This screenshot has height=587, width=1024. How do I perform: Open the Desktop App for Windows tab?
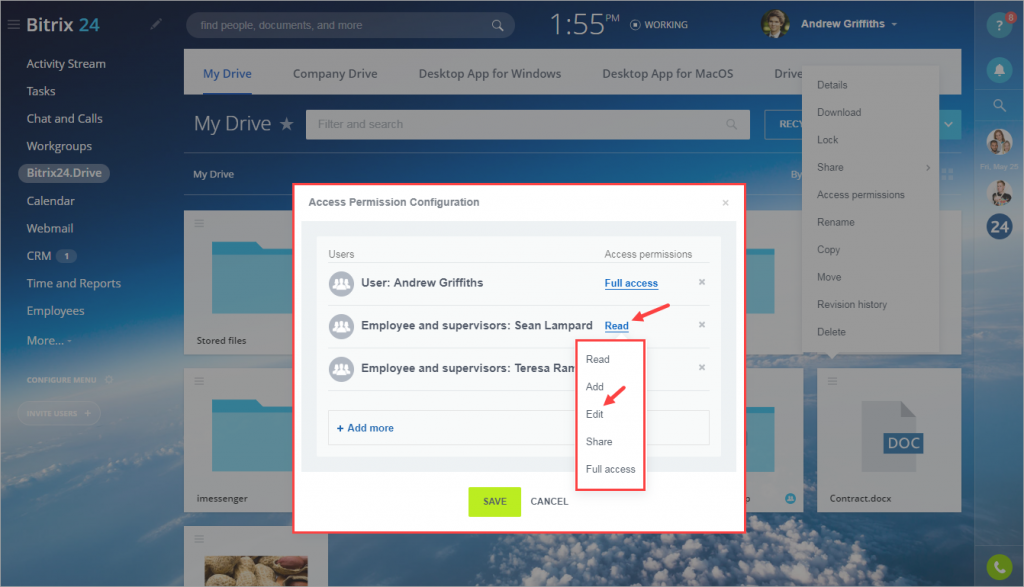[x=490, y=74]
